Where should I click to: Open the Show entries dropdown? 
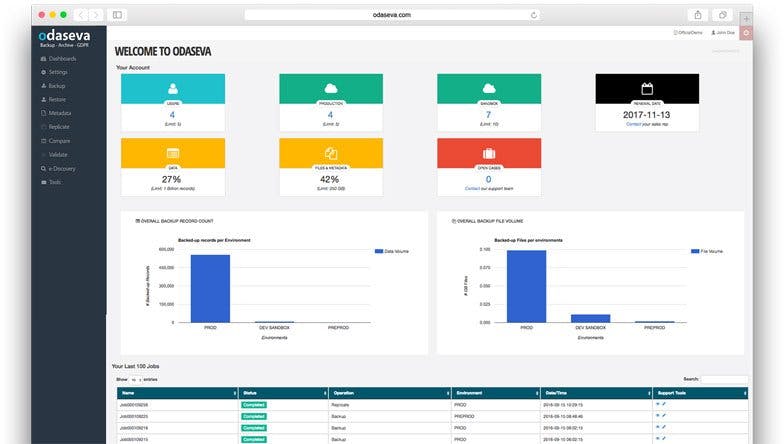click(x=136, y=380)
